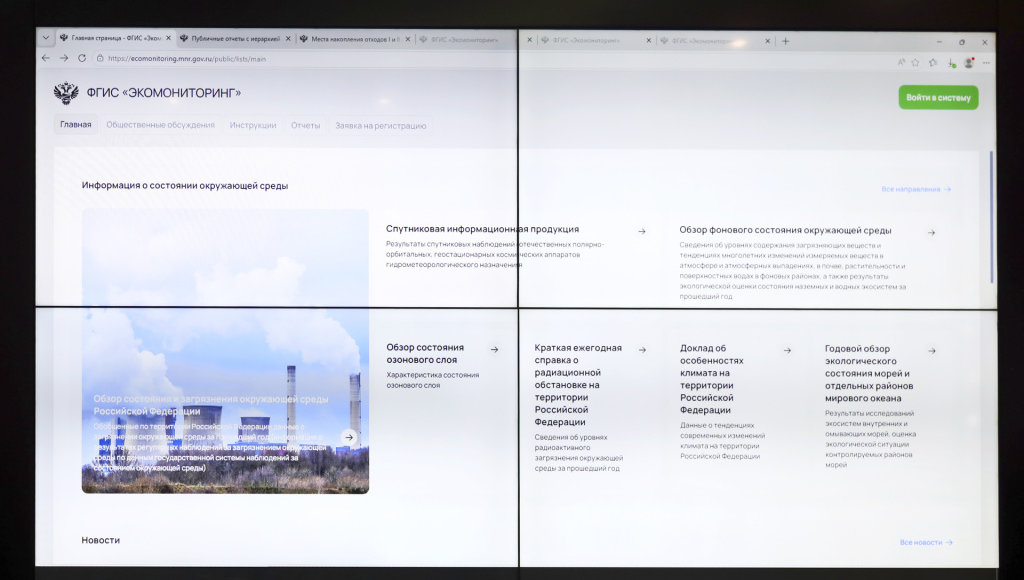Follow the Все новости link
Image resolution: width=1024 pixels, height=580 pixels.
[925, 542]
